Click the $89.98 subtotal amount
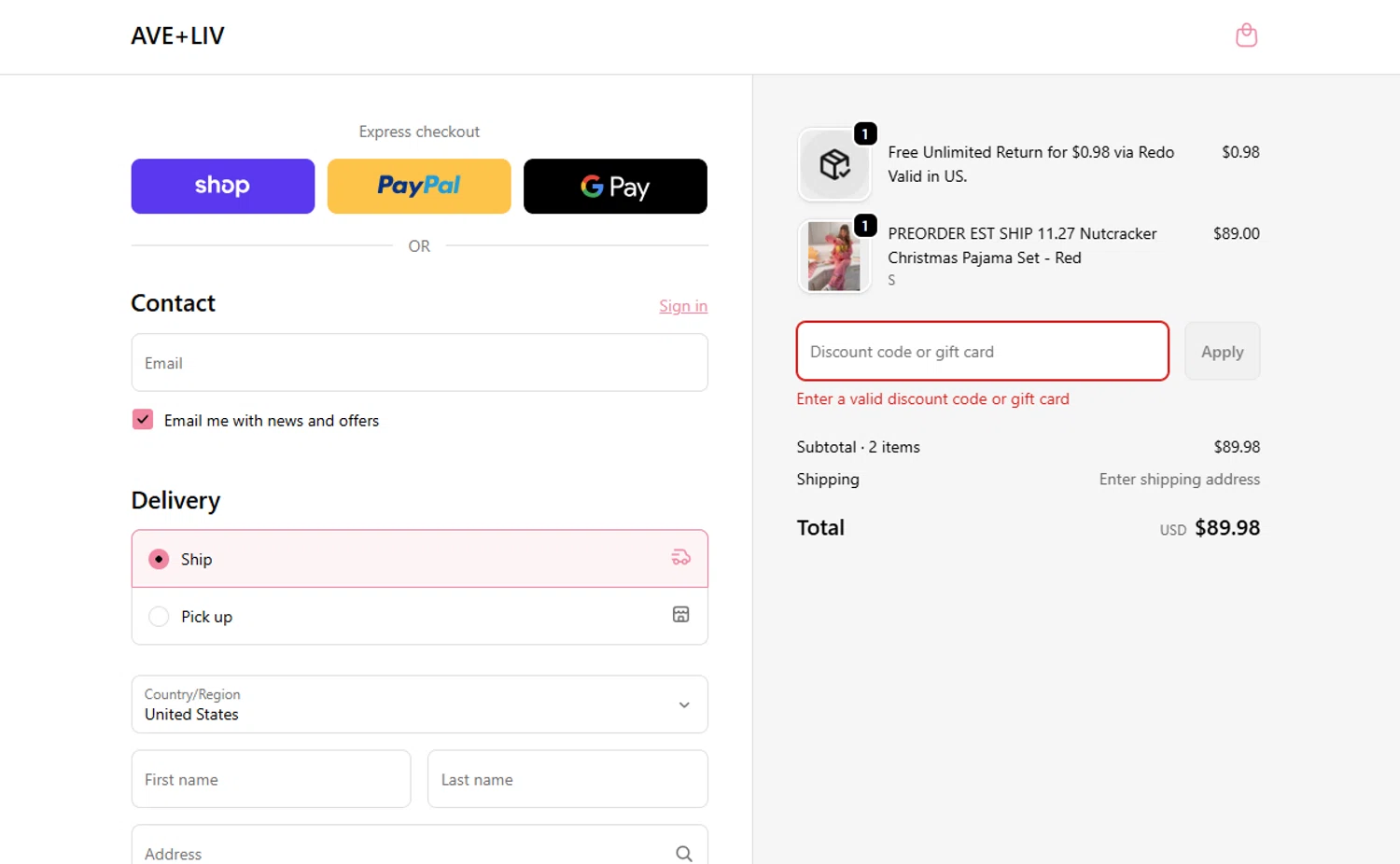Viewport: 1400px width, 864px height. 1236,447
